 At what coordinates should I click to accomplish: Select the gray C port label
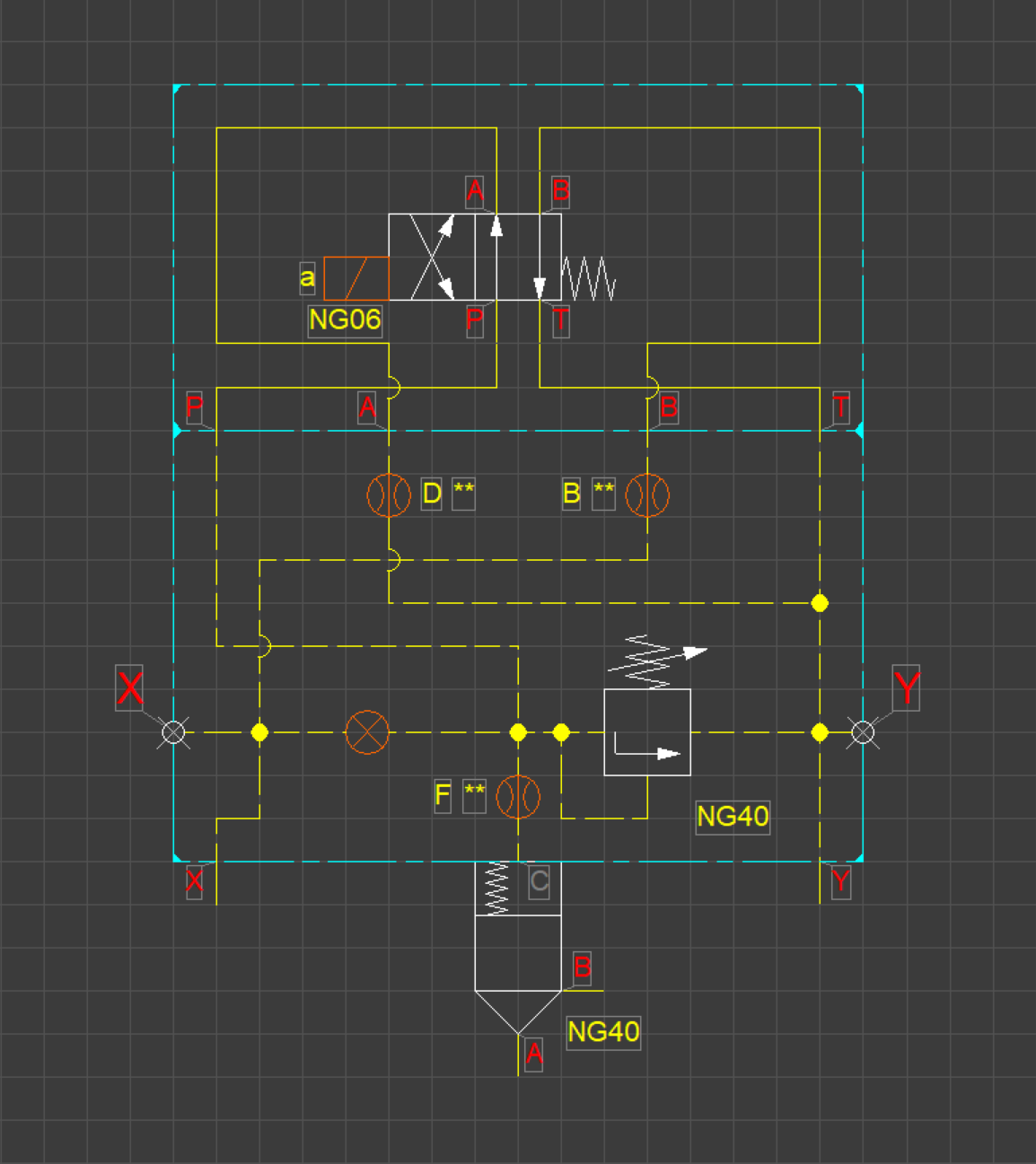(539, 881)
